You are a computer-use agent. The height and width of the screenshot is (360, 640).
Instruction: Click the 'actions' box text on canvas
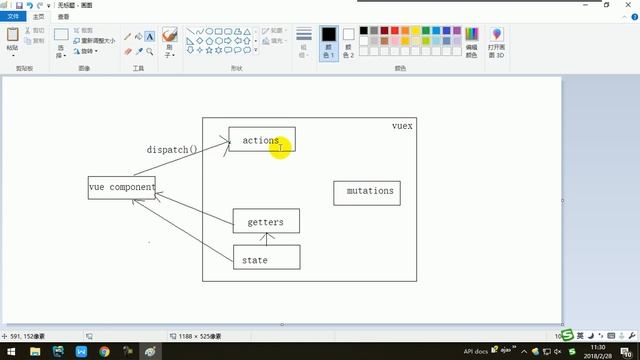click(260, 140)
